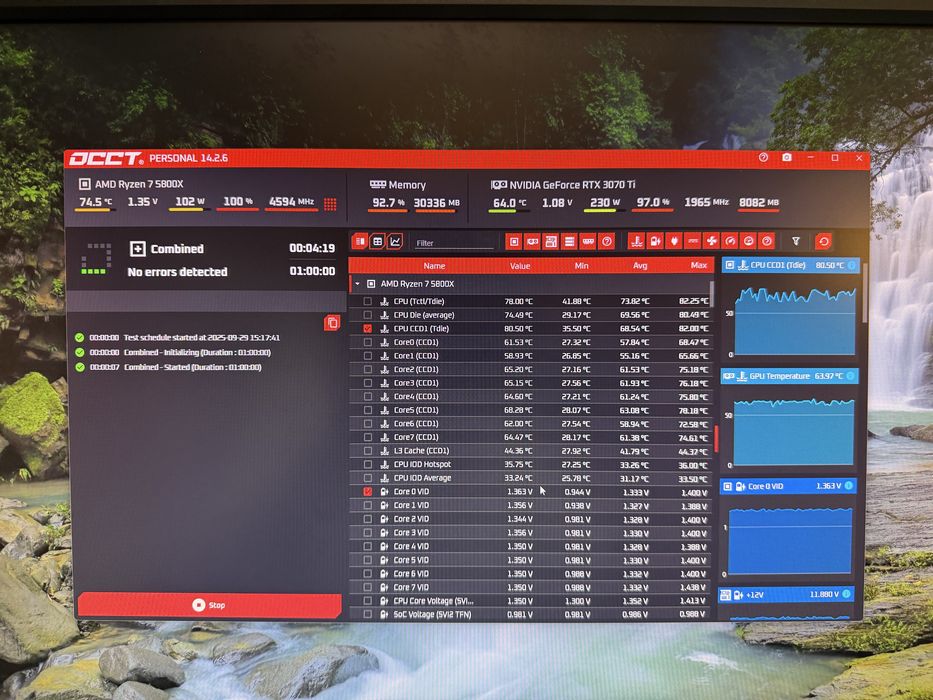
Task: Click the graph panel vertical scrollbar
Action: tap(864, 295)
